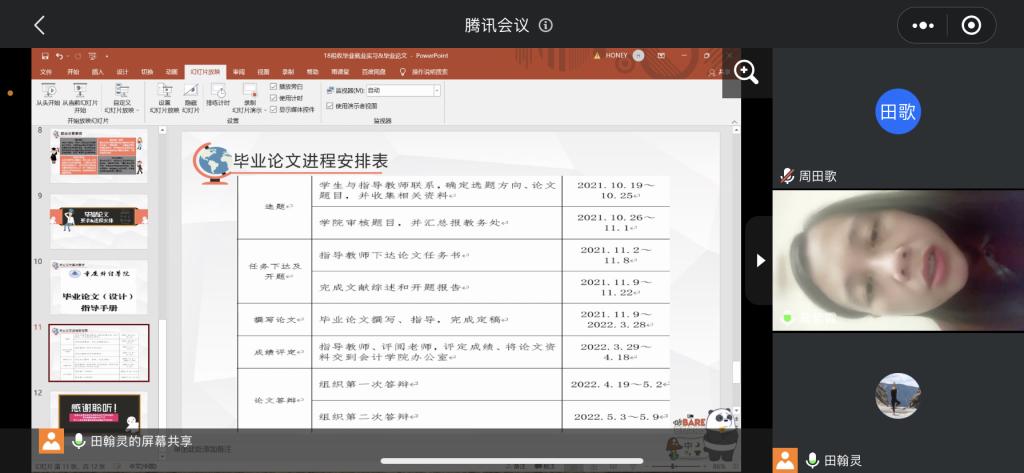1024x473 pixels.
Task: Click 从当前幻灯片开始 icon
Action: 80,91
